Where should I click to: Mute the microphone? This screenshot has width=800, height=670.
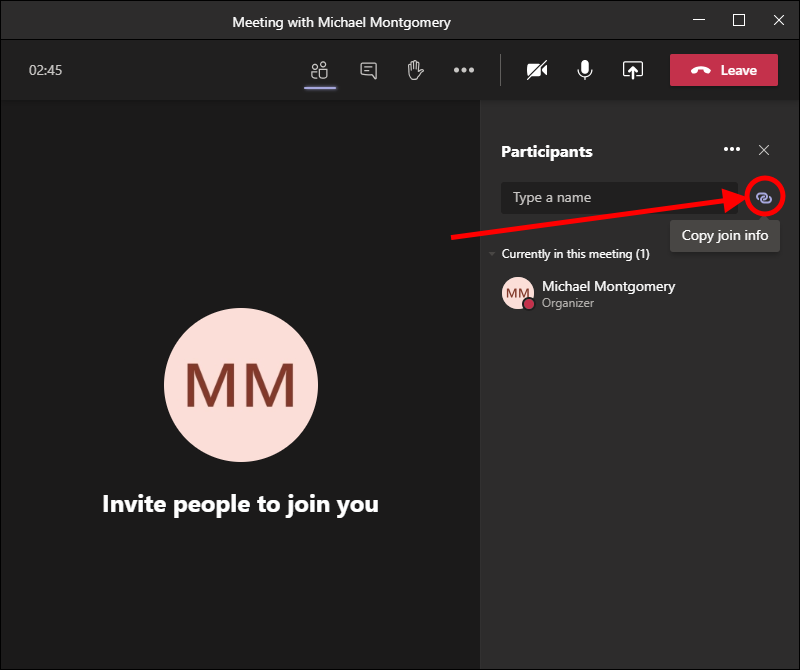point(585,70)
